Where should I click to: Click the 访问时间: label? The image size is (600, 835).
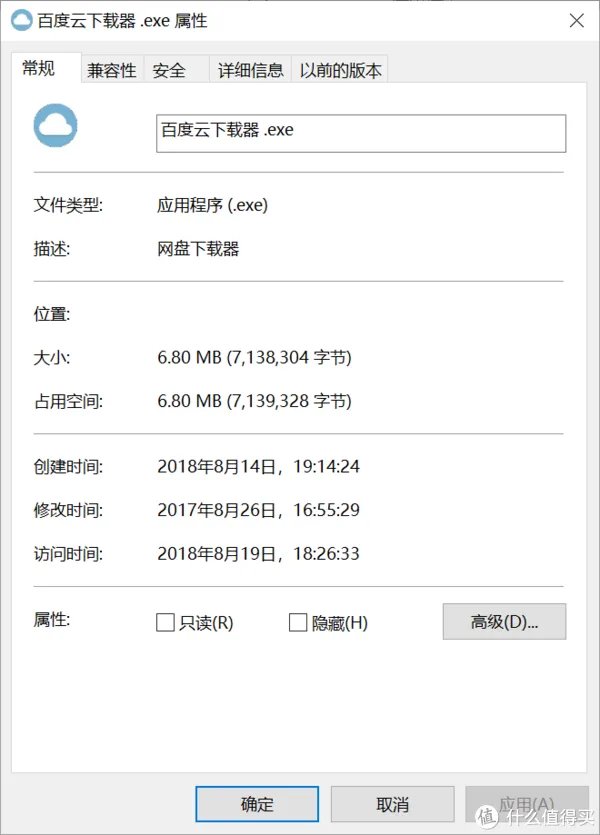(68, 554)
